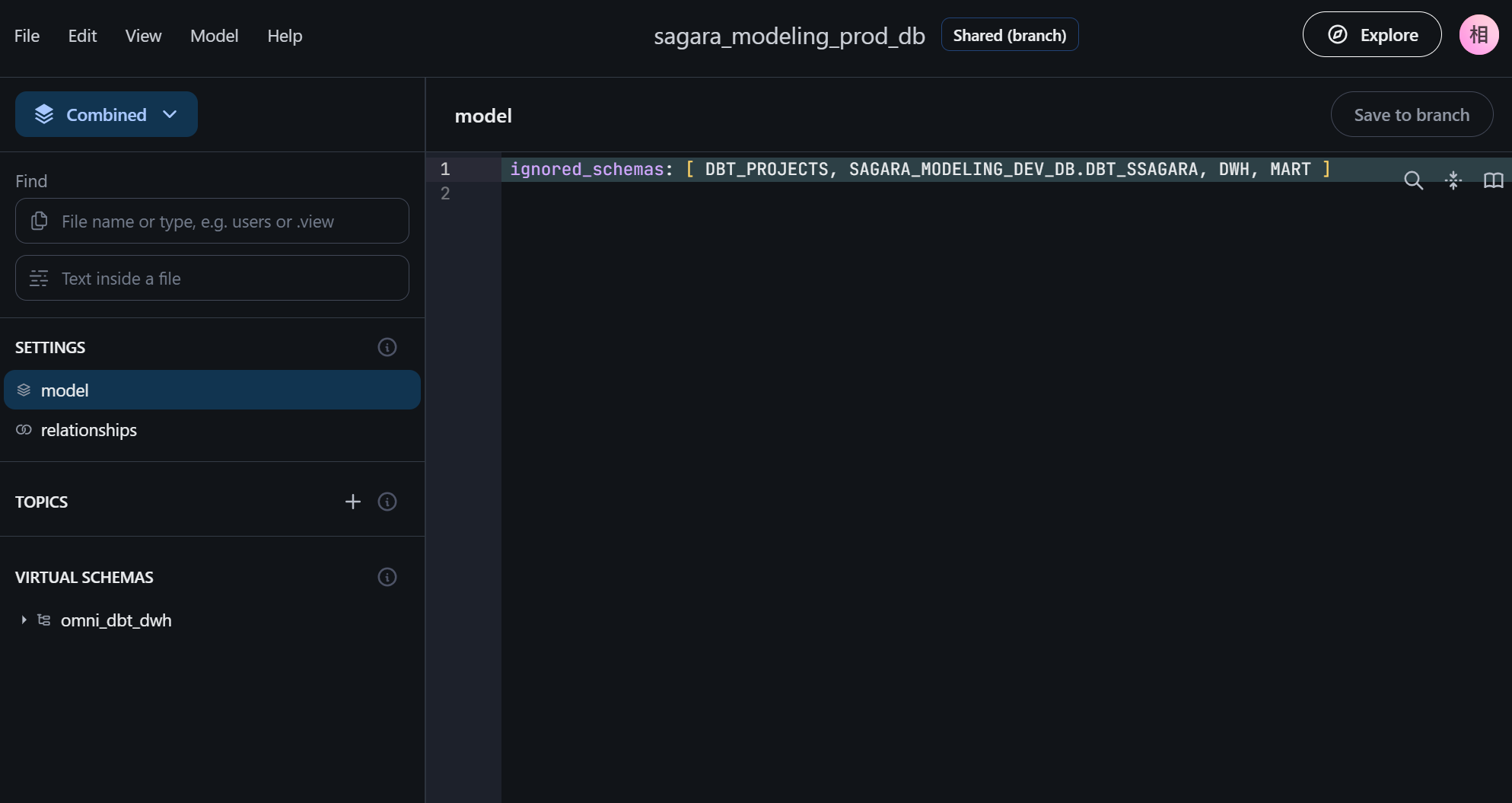Select the relationships settings file
Viewport: 1512px width, 803px height.
coord(89,430)
